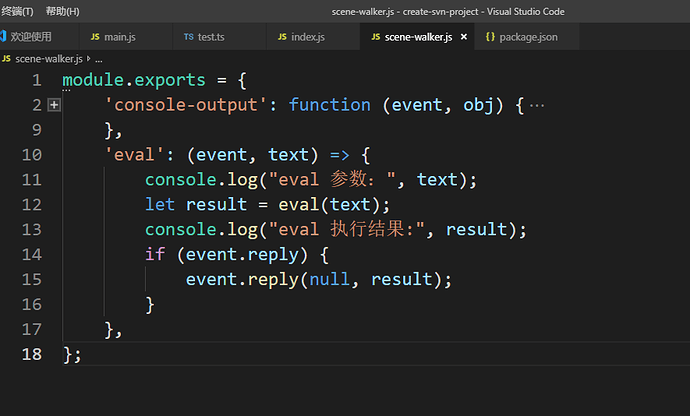Open the 终端(T) menu
The image size is (690, 416).
[17, 11]
